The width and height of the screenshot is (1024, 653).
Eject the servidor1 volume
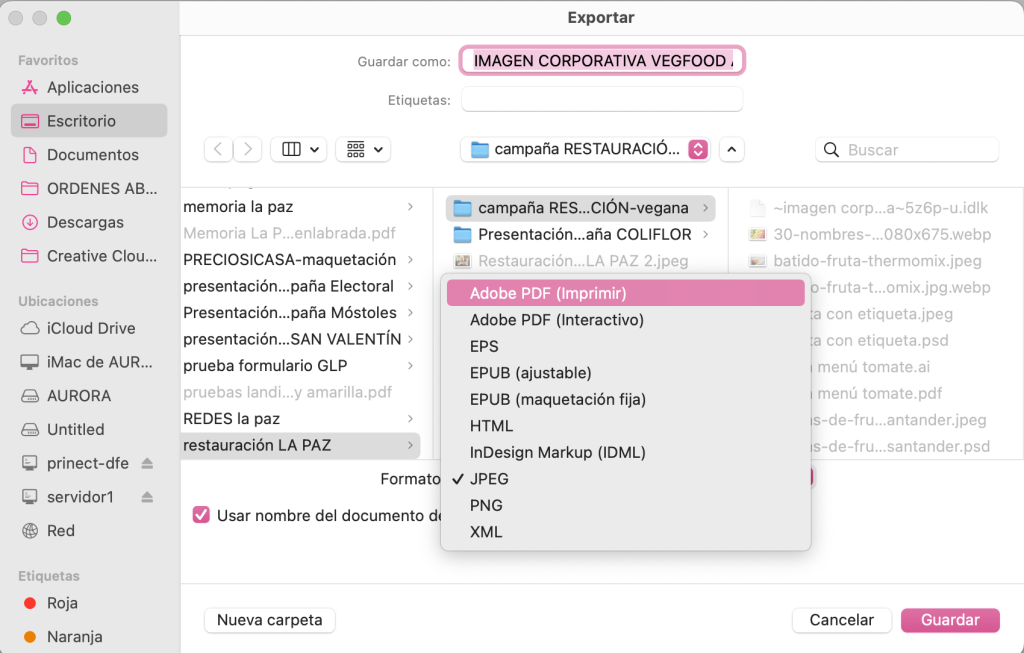[147, 497]
